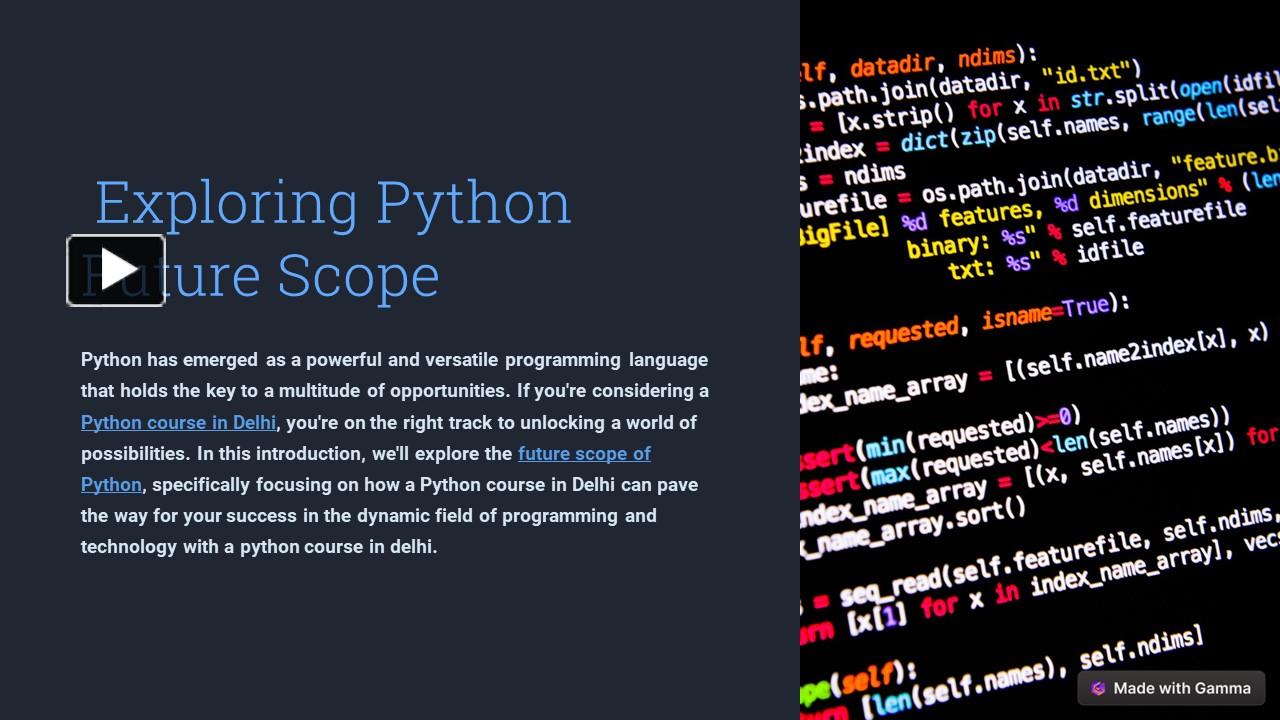
Task: Start playback with the triangular play icon
Action: click(x=116, y=268)
